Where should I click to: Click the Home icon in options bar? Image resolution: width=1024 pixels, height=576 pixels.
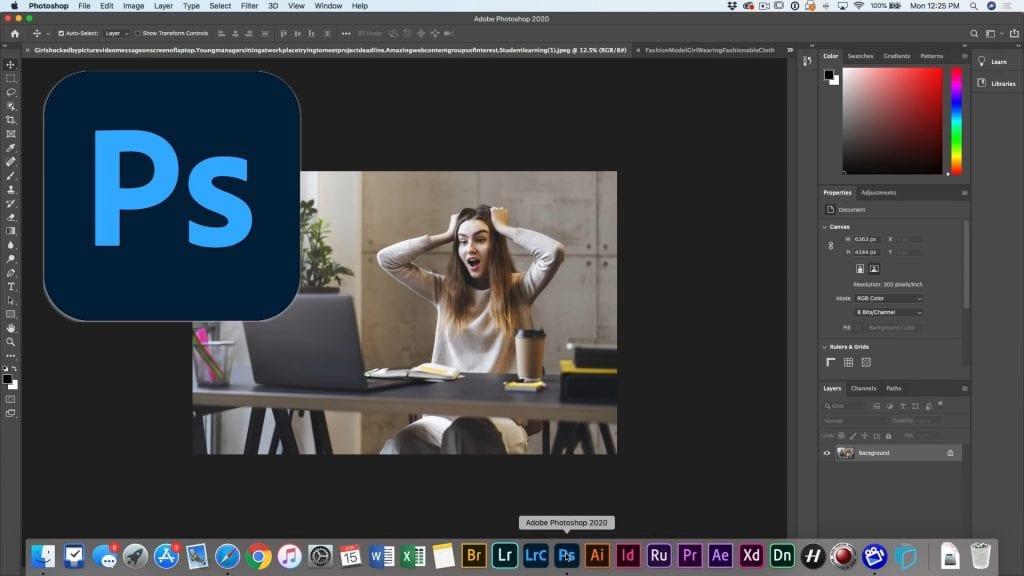pyautogui.click(x=15, y=33)
